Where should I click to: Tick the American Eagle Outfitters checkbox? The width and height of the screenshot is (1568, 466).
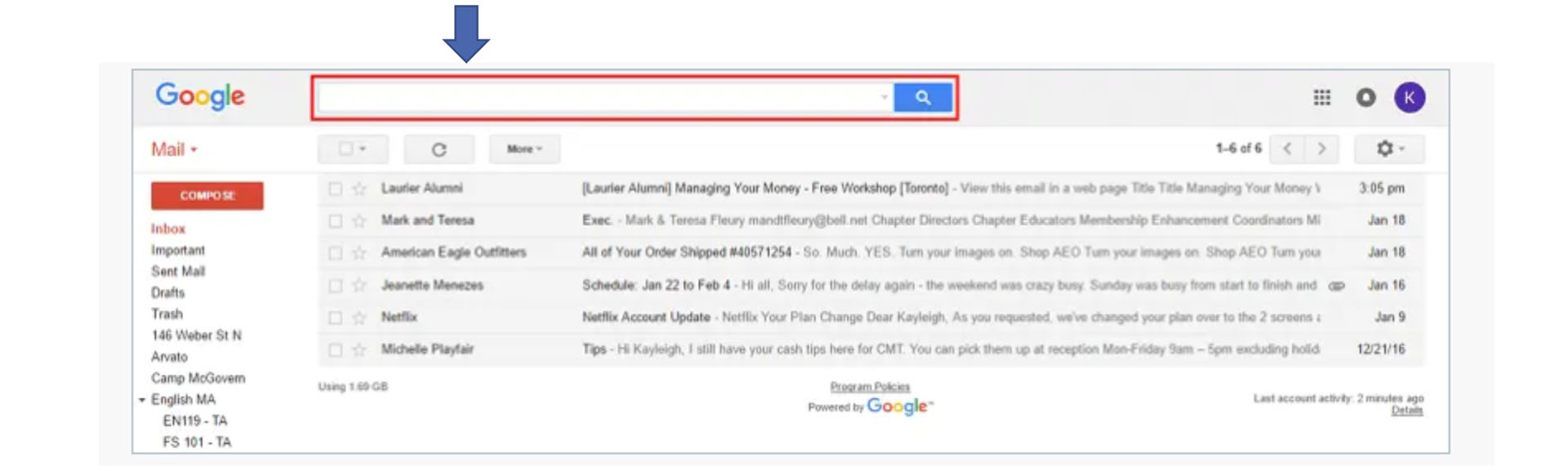[335, 253]
